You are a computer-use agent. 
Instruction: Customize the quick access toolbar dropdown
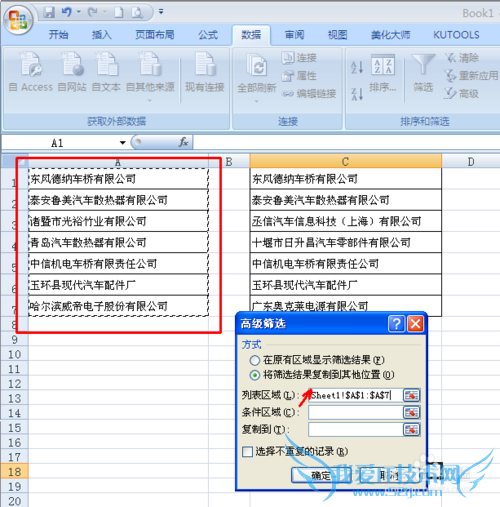tap(161, 12)
